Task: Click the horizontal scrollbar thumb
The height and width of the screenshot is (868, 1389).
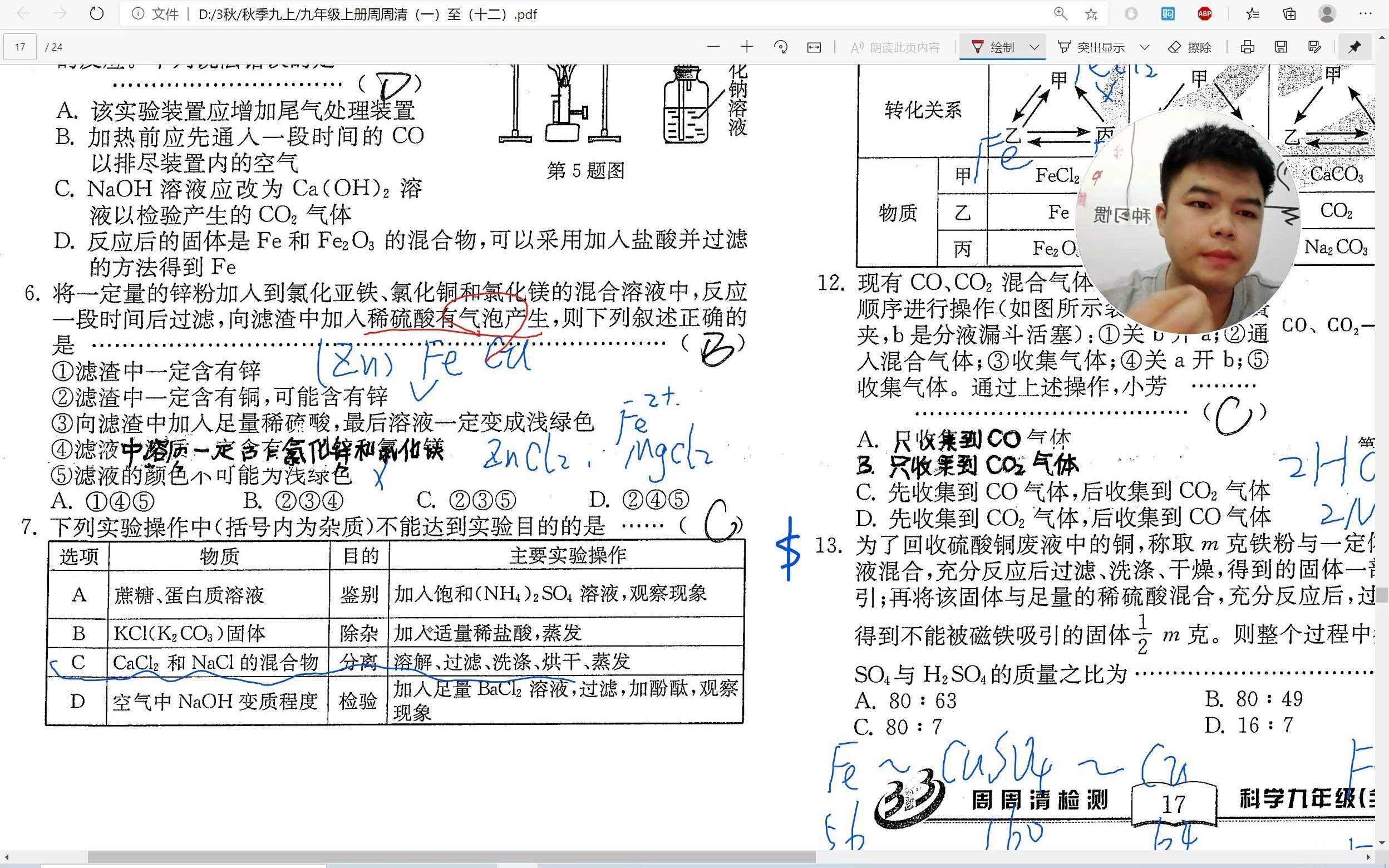Action: 451,857
